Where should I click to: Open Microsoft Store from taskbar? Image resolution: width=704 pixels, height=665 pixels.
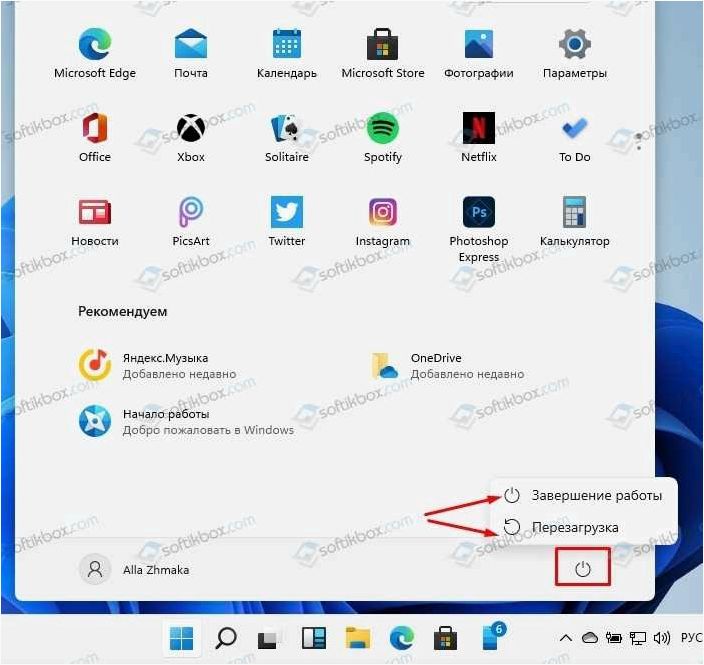[x=445, y=639]
